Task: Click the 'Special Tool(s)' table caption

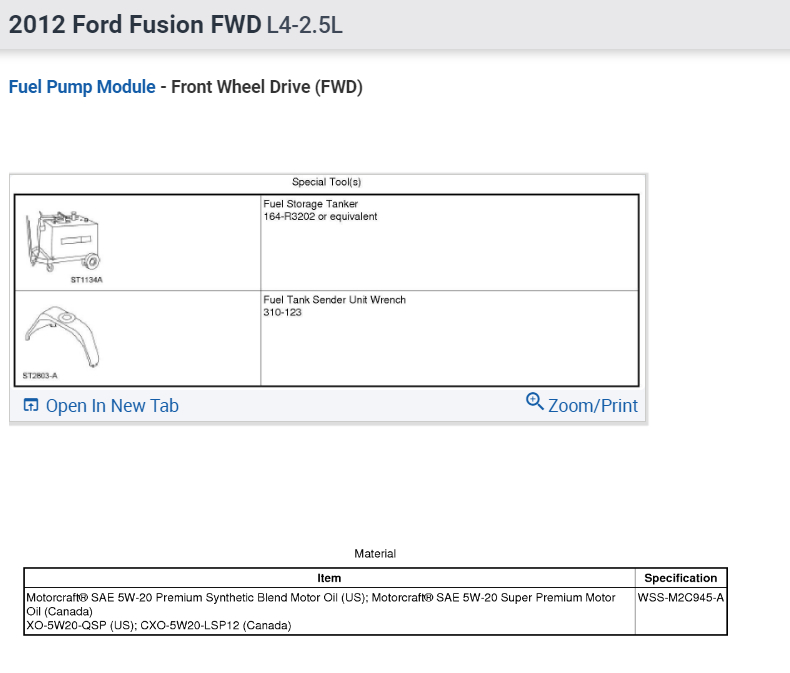Action: (326, 182)
